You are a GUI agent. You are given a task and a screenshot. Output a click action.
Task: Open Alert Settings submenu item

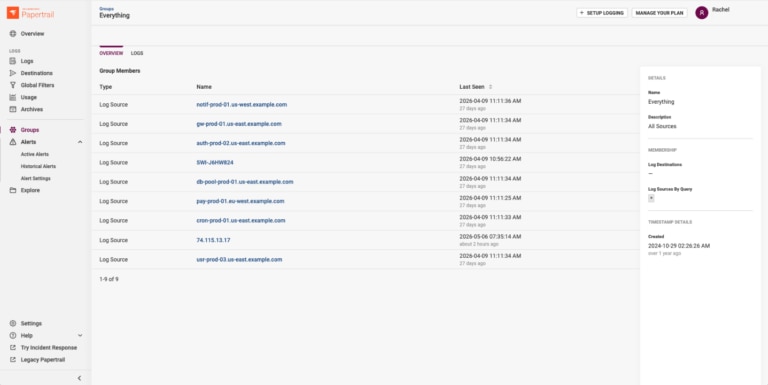[35, 179]
